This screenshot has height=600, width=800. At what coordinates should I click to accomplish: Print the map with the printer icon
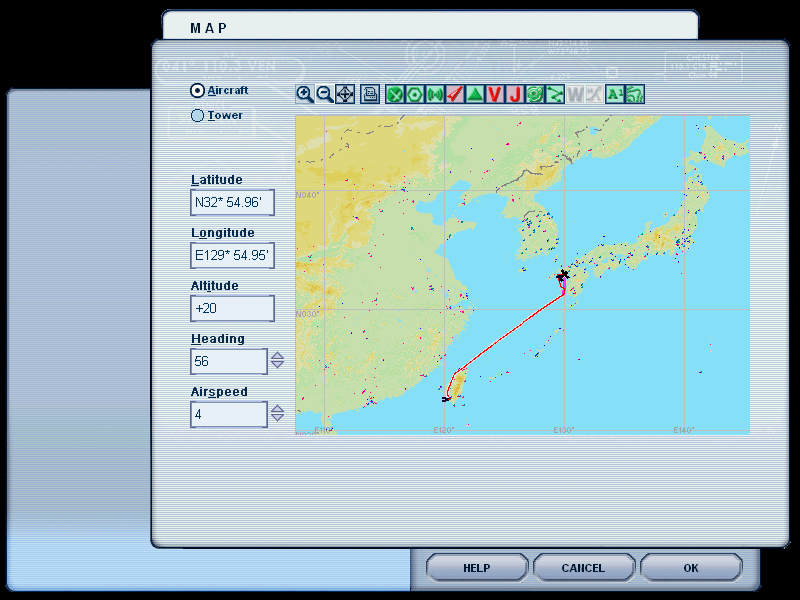(x=370, y=94)
